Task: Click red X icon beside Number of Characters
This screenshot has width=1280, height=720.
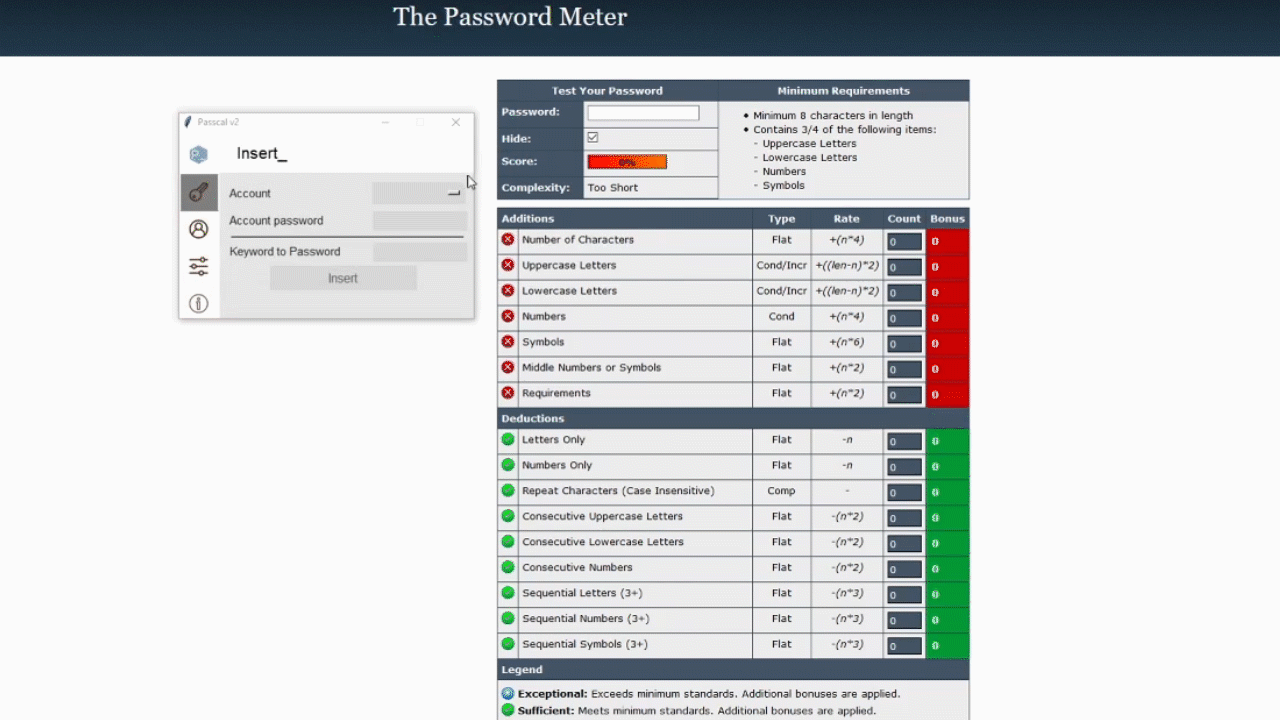Action: coord(508,240)
